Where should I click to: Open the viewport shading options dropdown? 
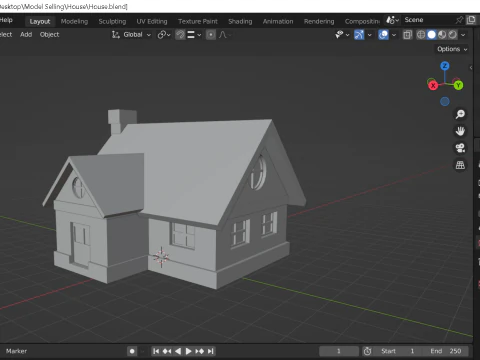(463, 35)
